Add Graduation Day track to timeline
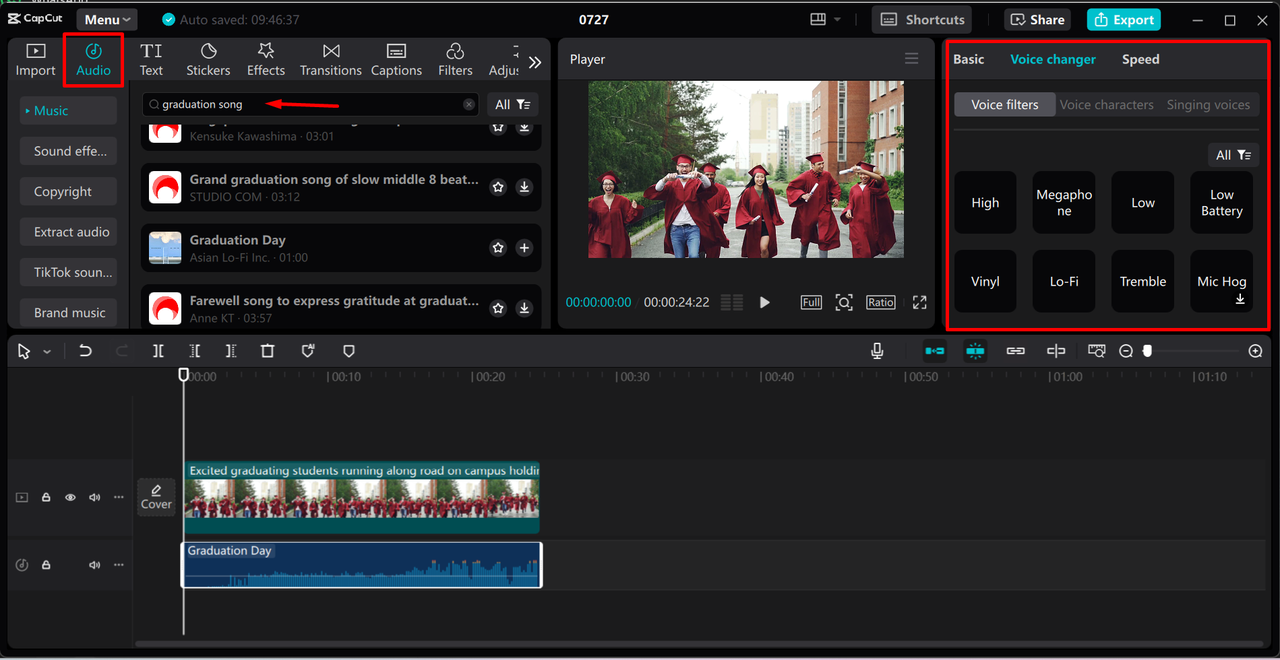Screen dimensions: 1280x660 point(524,248)
